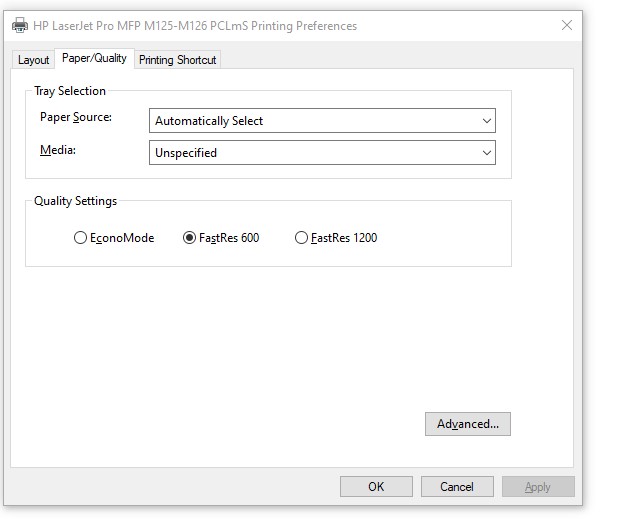Choose FastRes 1200 print quality

tap(301, 238)
